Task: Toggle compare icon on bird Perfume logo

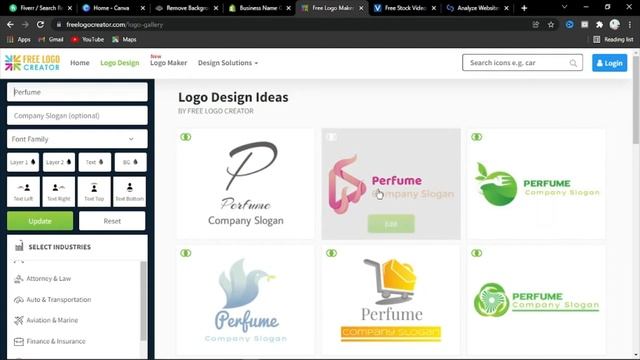Action: coord(185,253)
